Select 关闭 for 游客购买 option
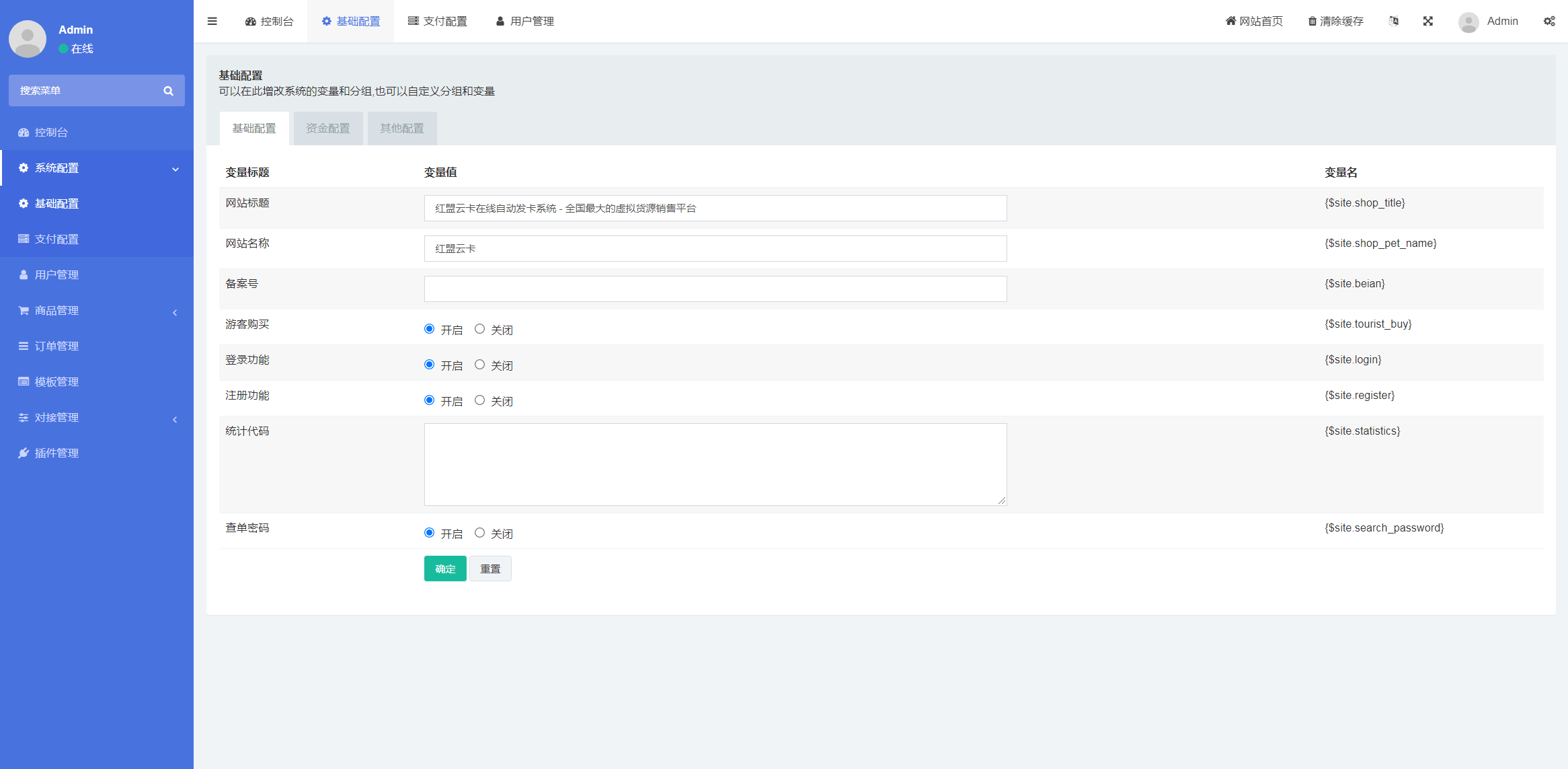1568x769 pixels. click(479, 329)
